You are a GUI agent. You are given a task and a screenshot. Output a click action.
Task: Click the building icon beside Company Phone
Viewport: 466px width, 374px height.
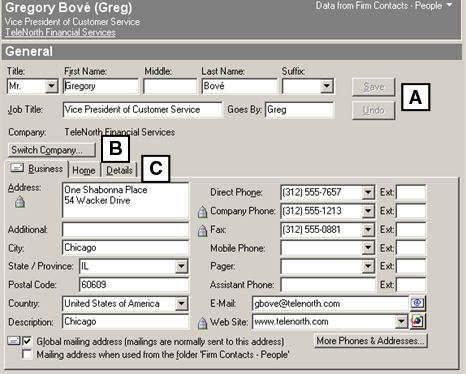point(202,212)
